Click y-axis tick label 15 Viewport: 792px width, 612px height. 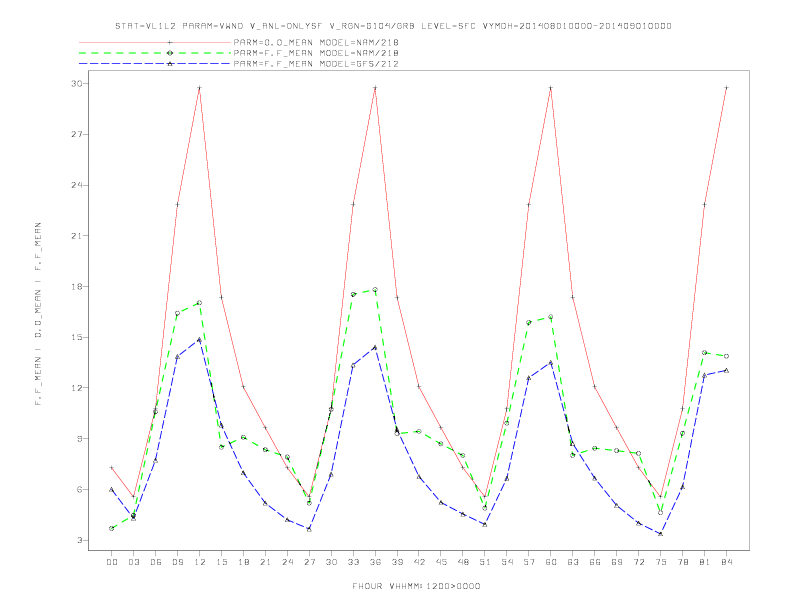click(76, 337)
